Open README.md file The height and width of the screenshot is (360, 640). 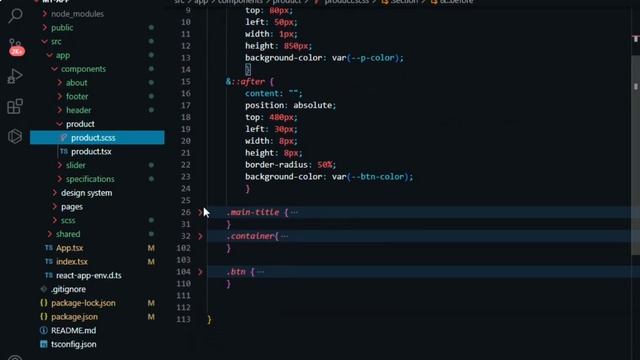pos(73,330)
